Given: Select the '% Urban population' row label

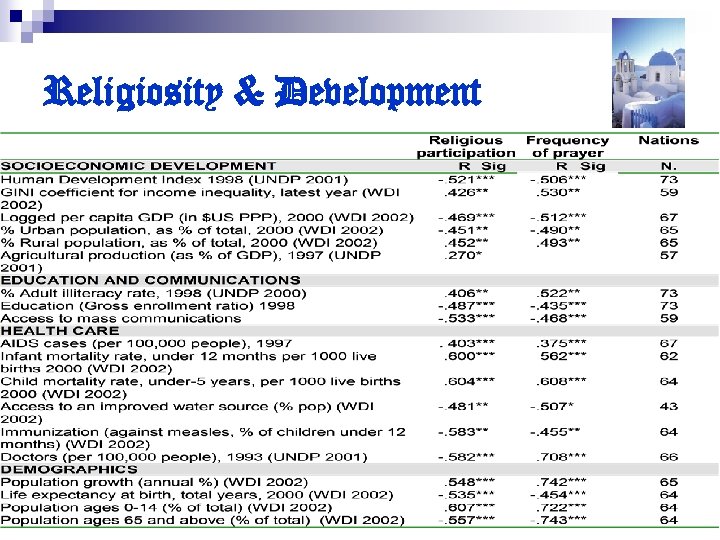Looking at the screenshot, I should tap(192, 230).
